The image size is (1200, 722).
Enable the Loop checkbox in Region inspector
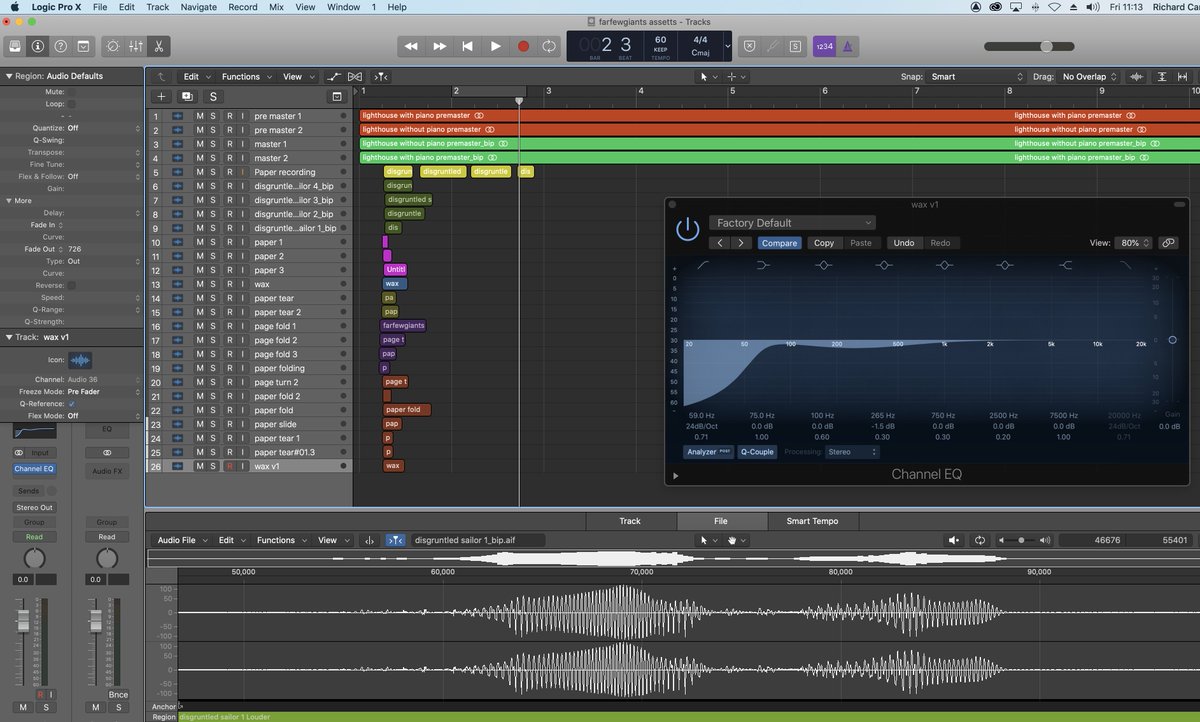point(72,103)
